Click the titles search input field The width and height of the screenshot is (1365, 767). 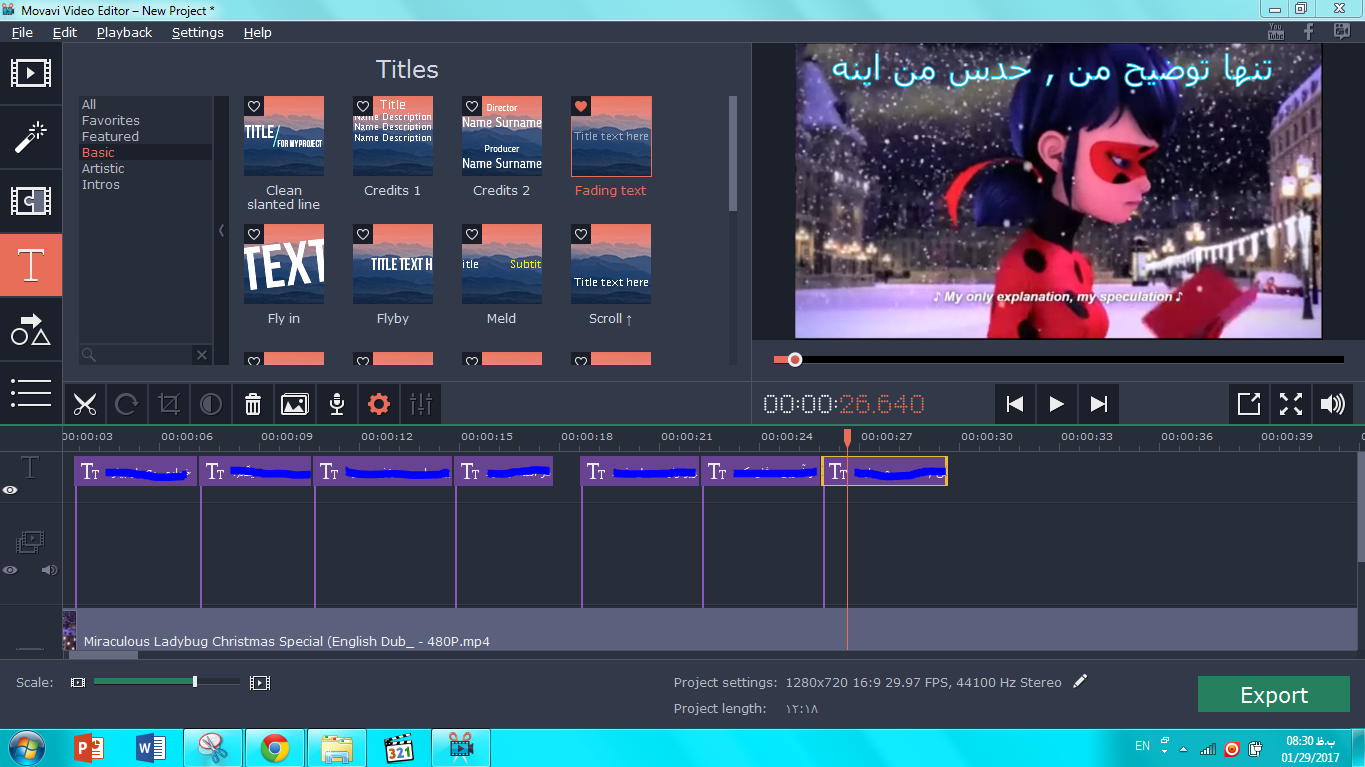click(x=135, y=355)
